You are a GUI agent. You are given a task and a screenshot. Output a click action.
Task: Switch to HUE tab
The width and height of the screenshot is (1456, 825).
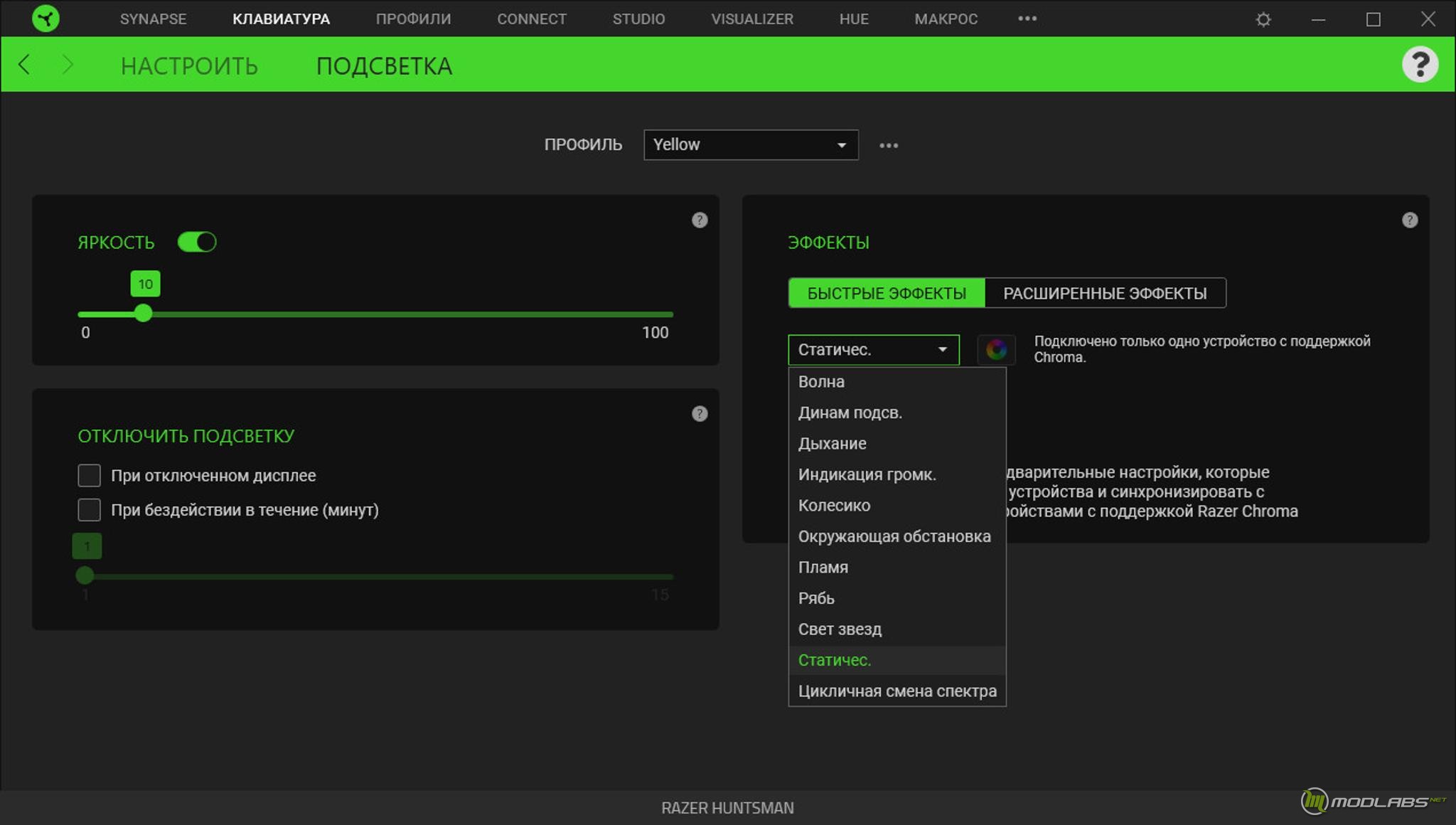click(854, 18)
